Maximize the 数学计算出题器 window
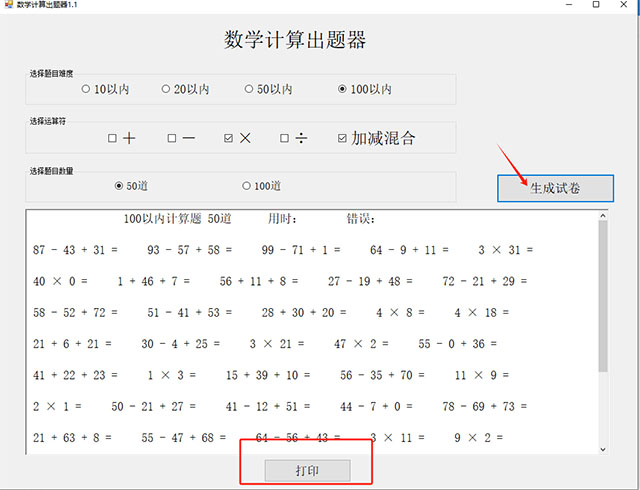 [x=596, y=4]
